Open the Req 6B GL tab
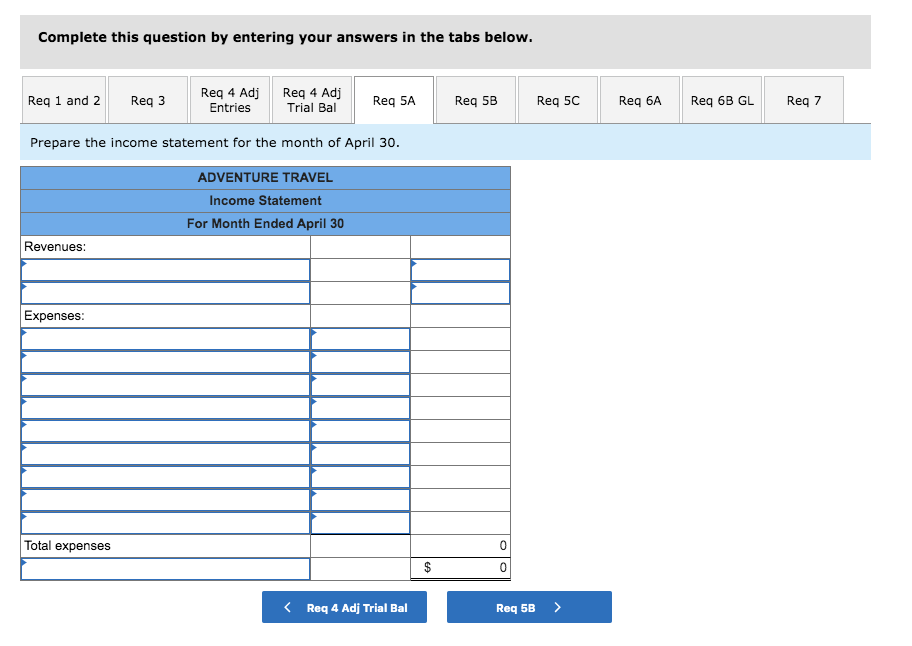Screen dimensions: 912x646 coord(722,100)
